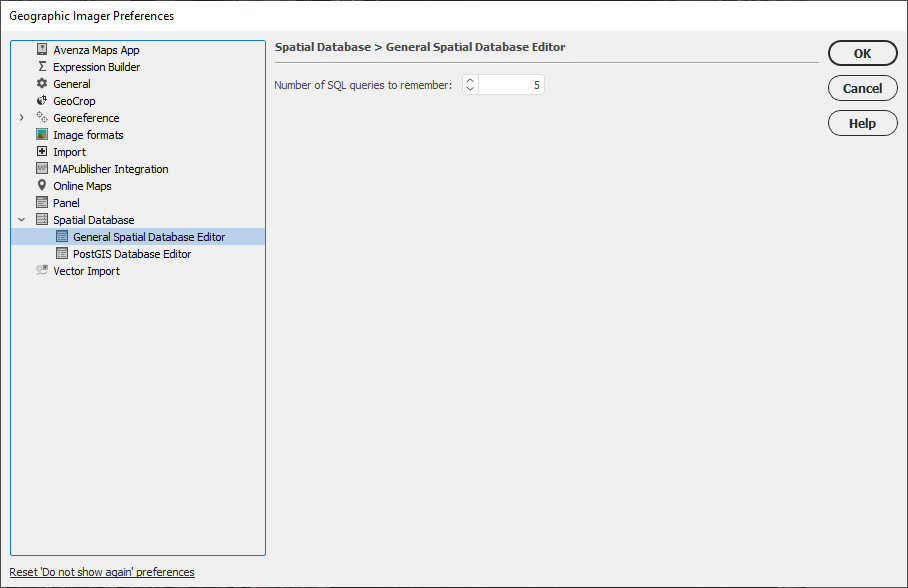Select the Import preferences item
The height and width of the screenshot is (588, 908).
(69, 152)
